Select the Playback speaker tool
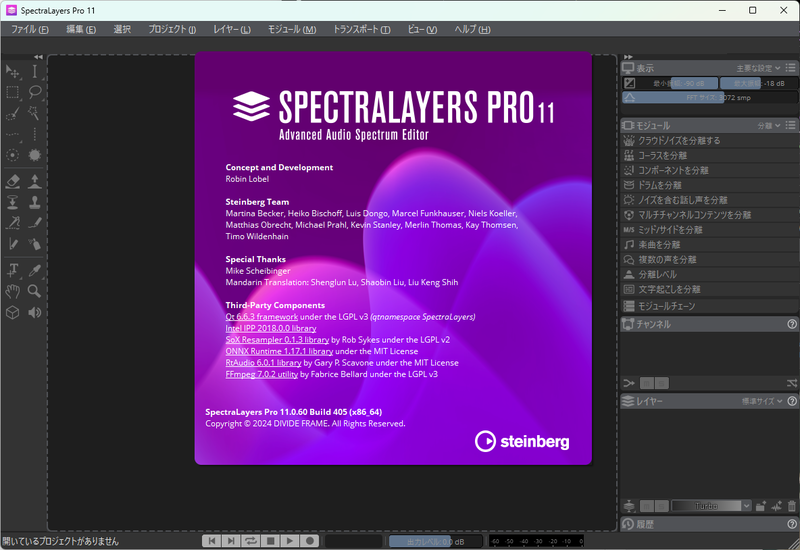The image size is (800, 550). point(35,312)
